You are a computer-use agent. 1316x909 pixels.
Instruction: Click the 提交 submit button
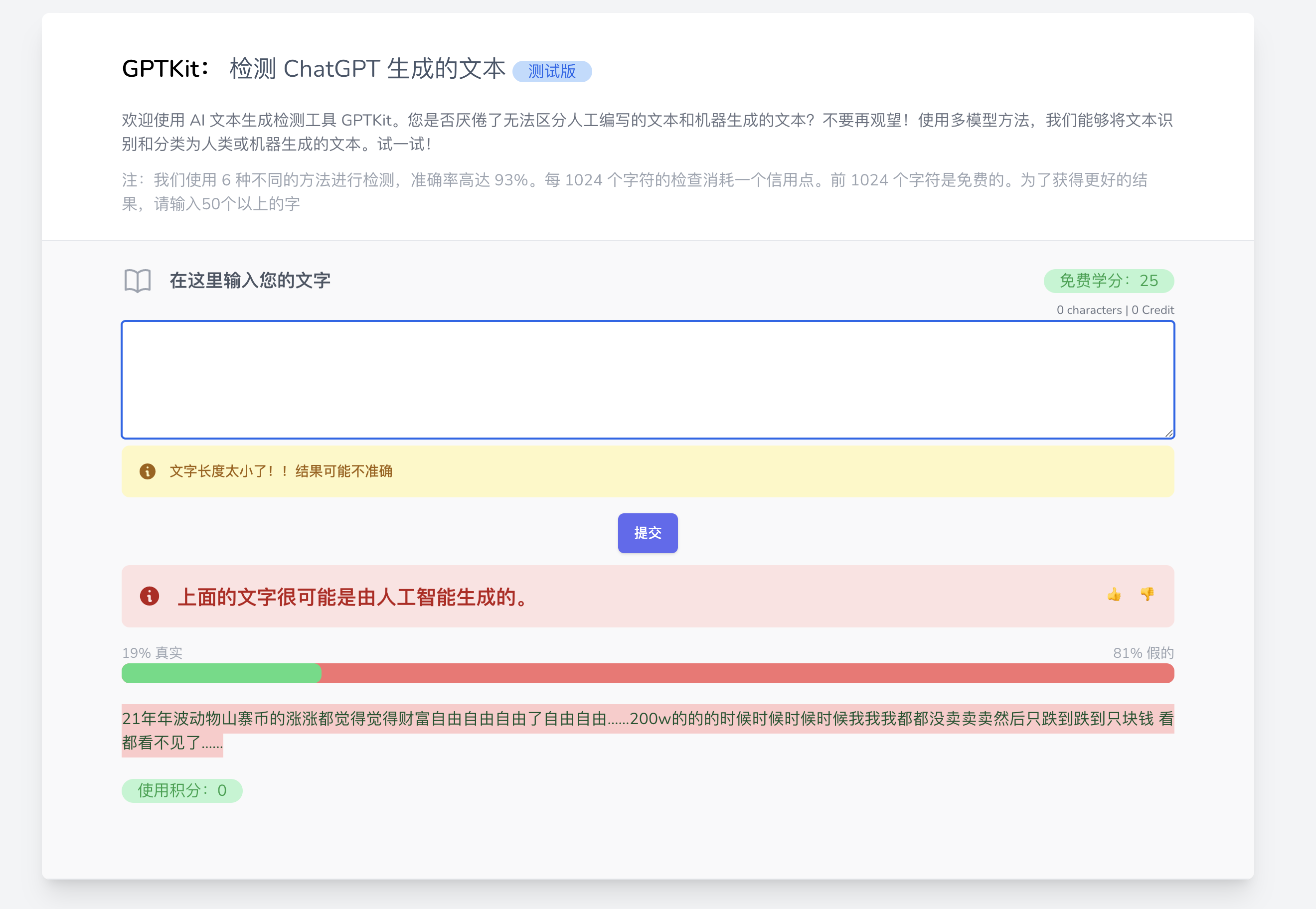tap(648, 533)
